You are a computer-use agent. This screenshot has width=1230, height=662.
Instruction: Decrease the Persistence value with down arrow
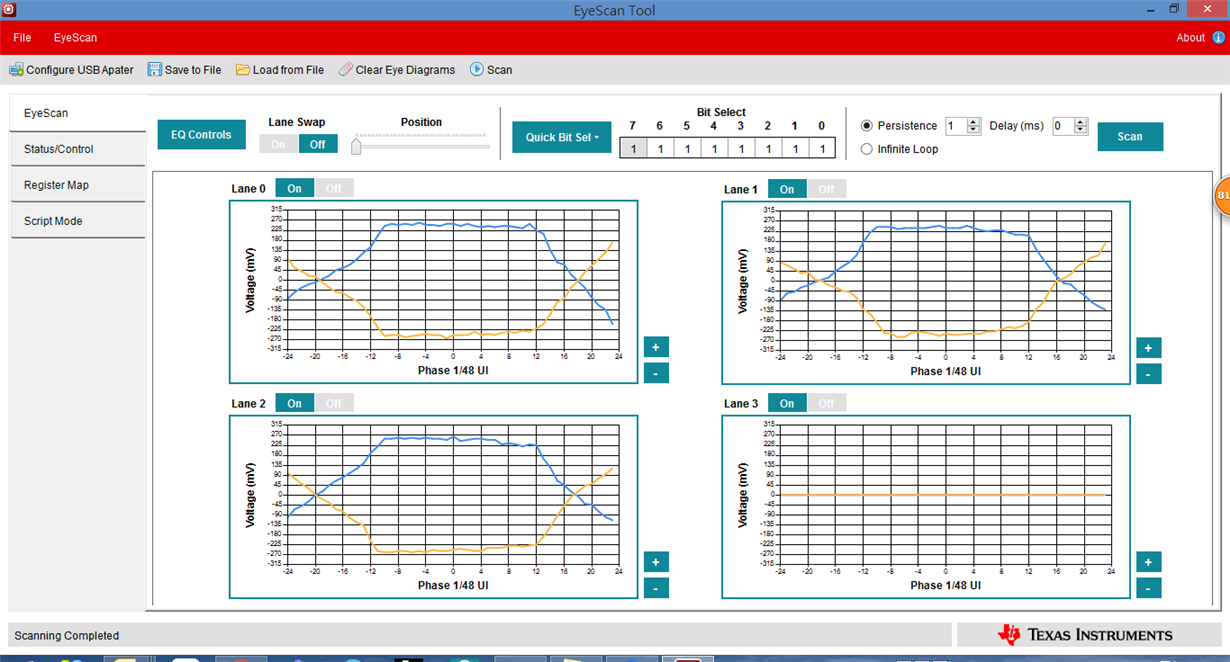coord(974,130)
